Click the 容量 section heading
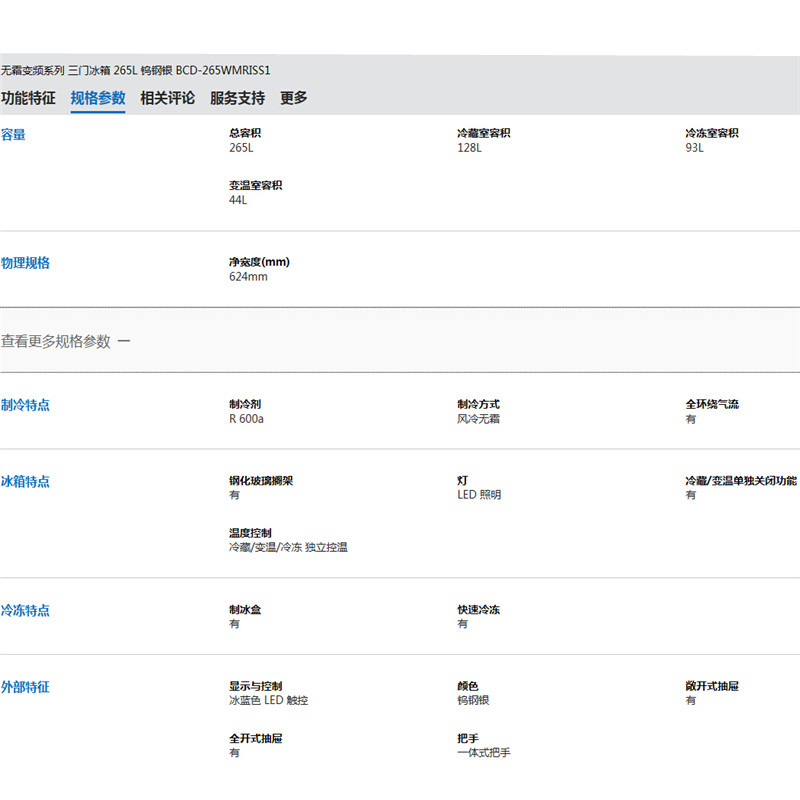This screenshot has width=800, height=800. [14, 135]
